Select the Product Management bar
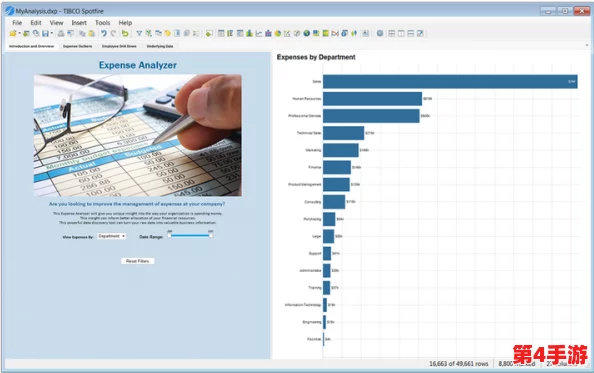Screen dimensions: 594x373 click(x=336, y=184)
